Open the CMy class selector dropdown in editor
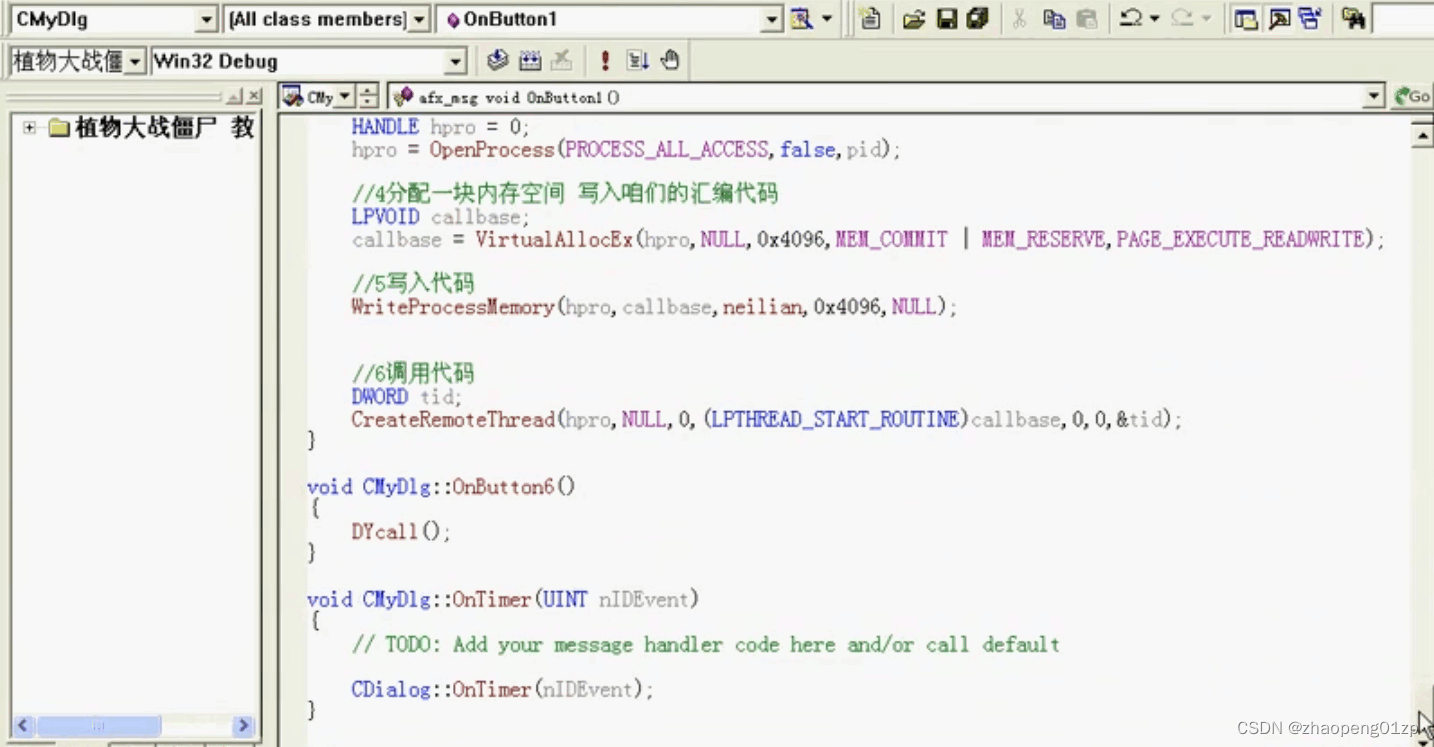Viewport: 1434px width, 747px height. [344, 96]
